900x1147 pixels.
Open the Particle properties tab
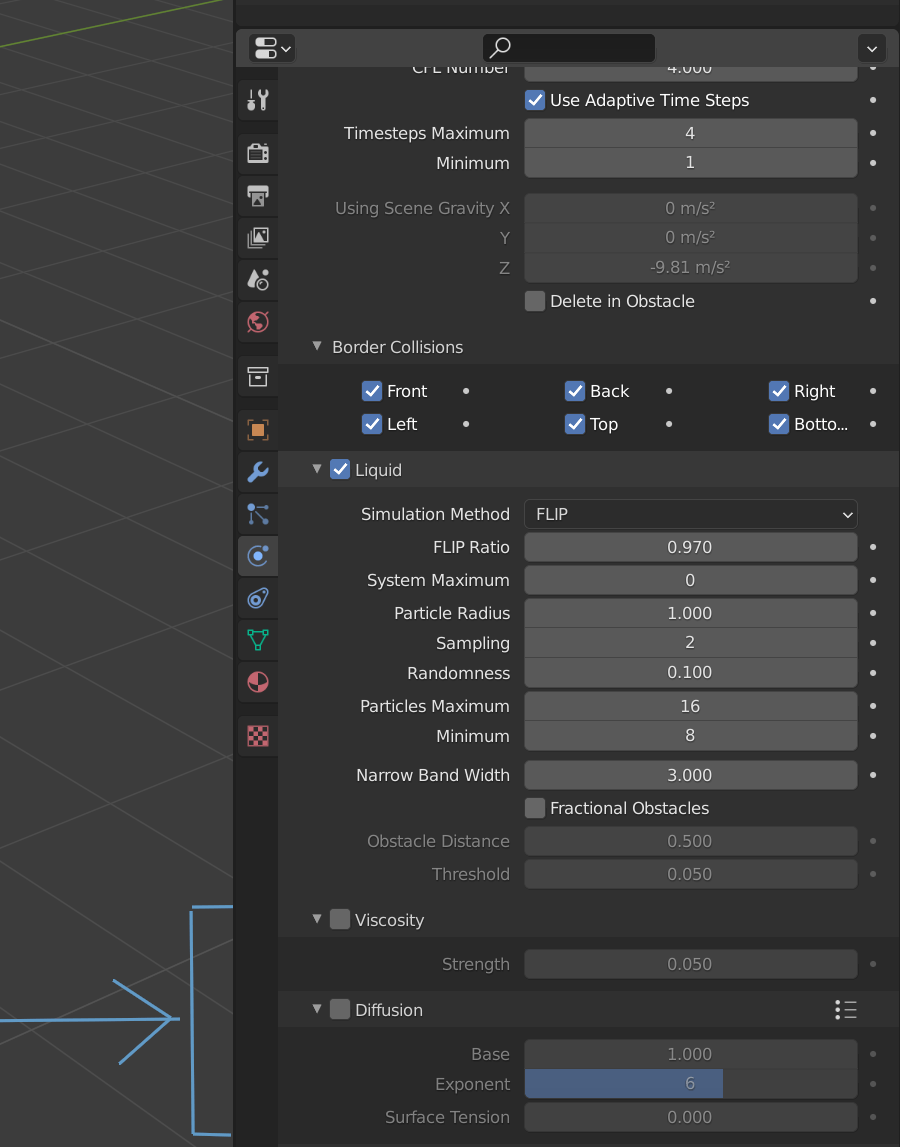pos(257,514)
